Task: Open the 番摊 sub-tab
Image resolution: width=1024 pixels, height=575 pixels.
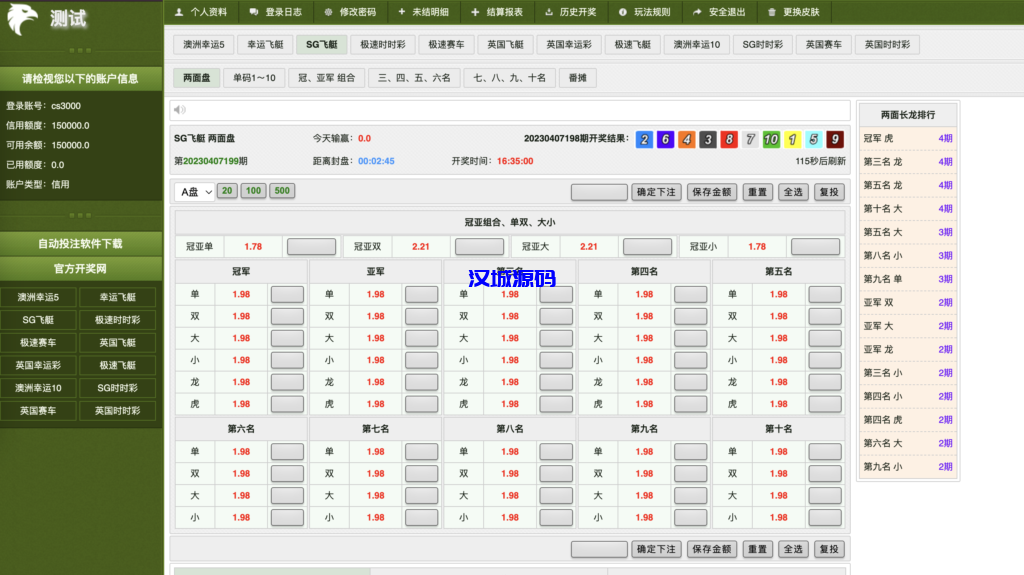Action: [x=577, y=78]
